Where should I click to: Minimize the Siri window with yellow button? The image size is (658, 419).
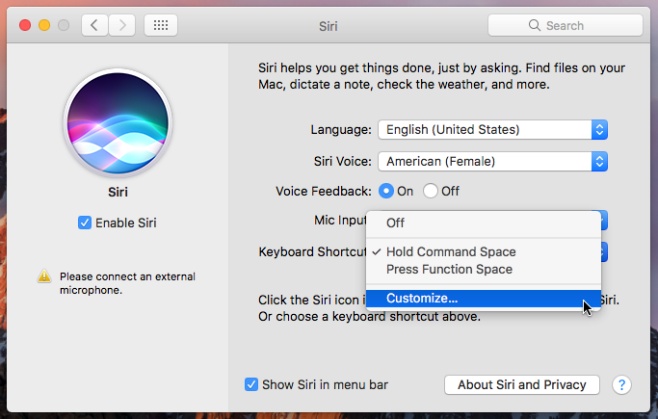(44, 25)
